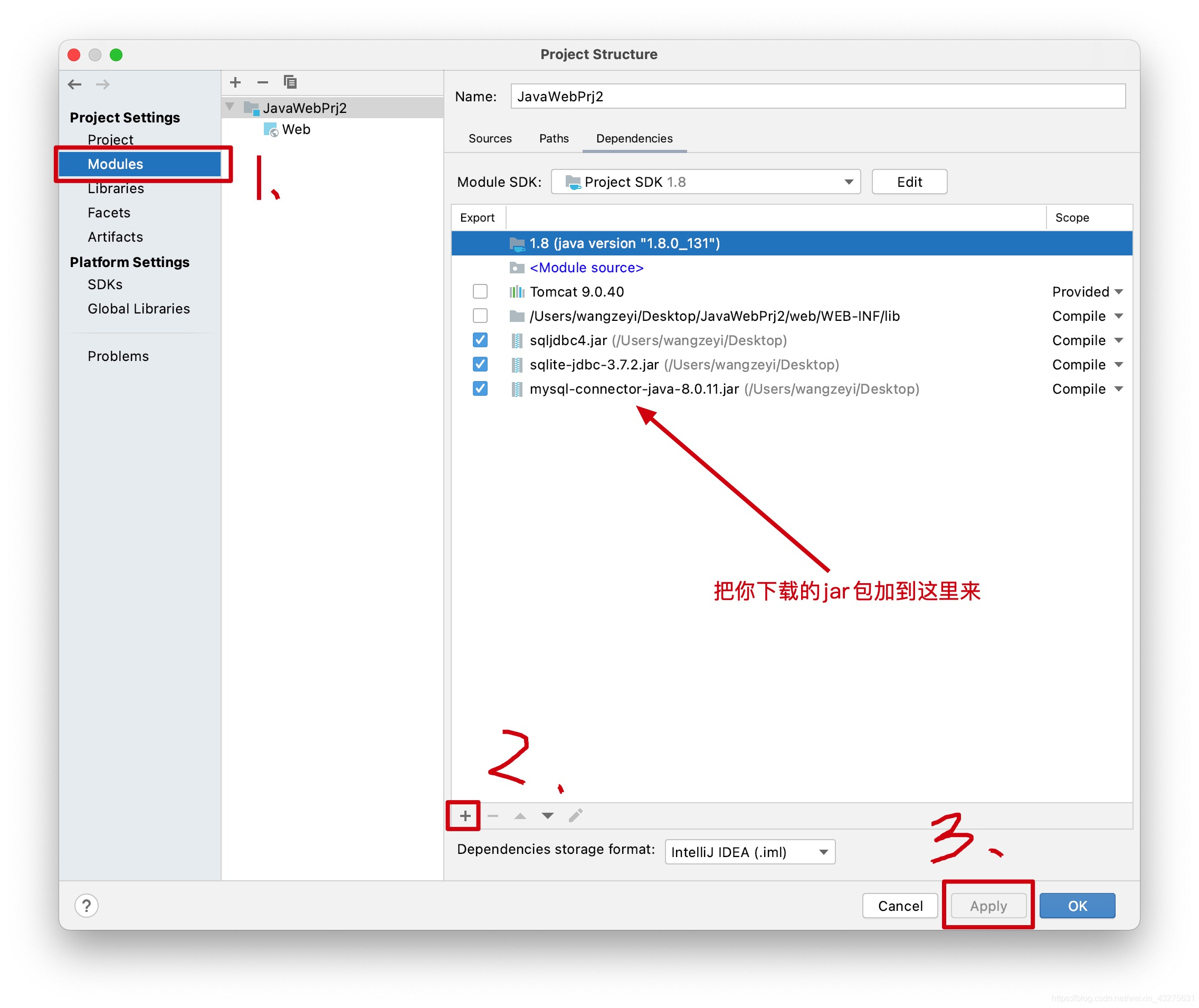Open the Module SDK dropdown
Screen dimensions: 1199x1008
(848, 182)
